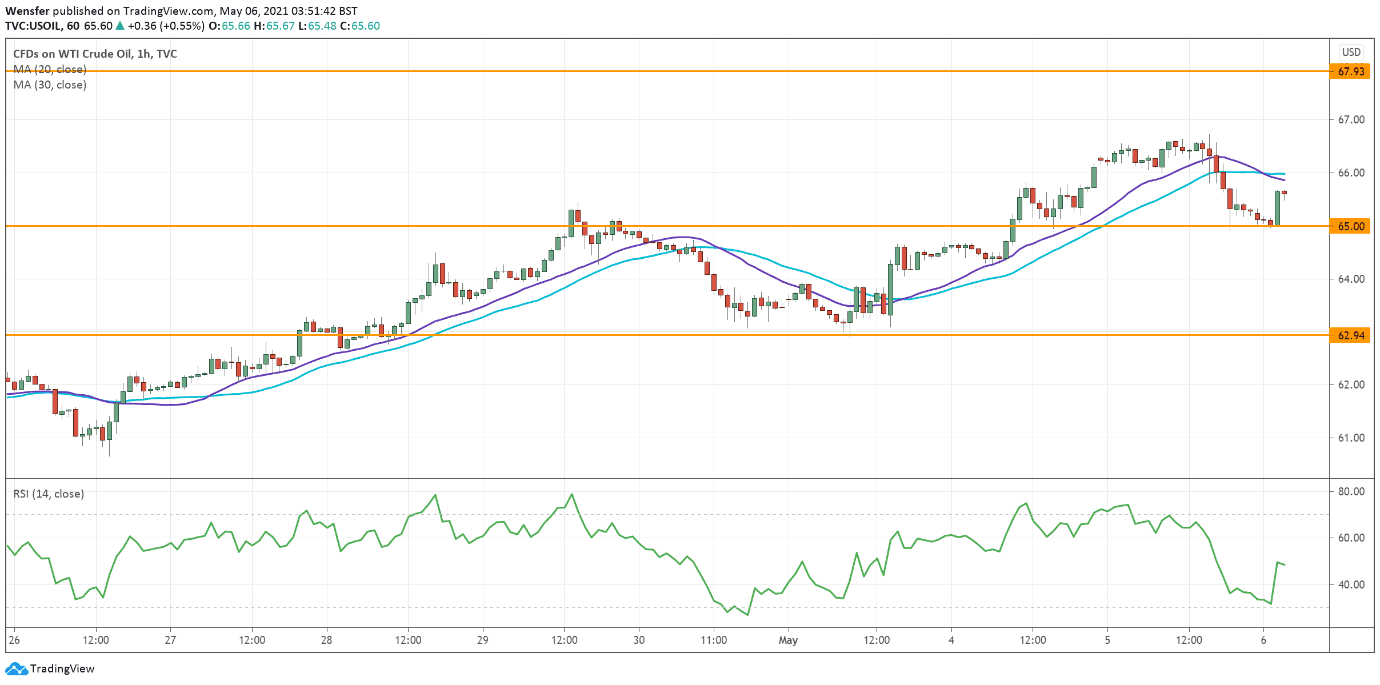Image resolution: width=1380 pixels, height=685 pixels.
Task: Open the USD currency selector on price axis
Action: tap(1351, 52)
